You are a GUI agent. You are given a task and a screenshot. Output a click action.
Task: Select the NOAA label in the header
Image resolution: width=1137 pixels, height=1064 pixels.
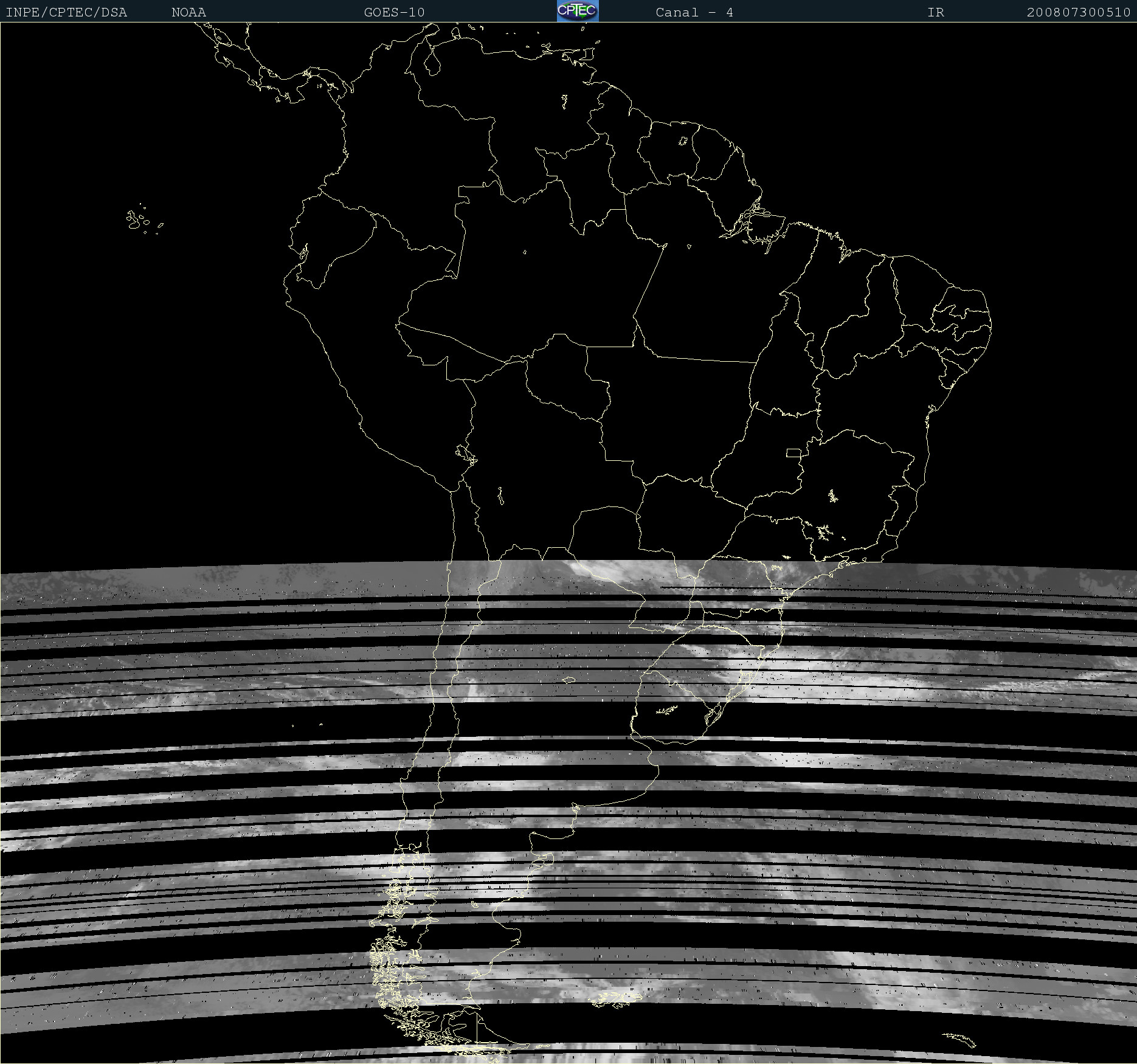188,12
